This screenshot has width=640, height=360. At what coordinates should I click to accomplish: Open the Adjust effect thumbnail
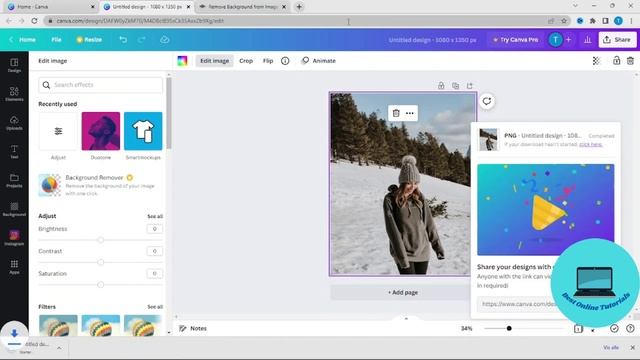[58, 131]
